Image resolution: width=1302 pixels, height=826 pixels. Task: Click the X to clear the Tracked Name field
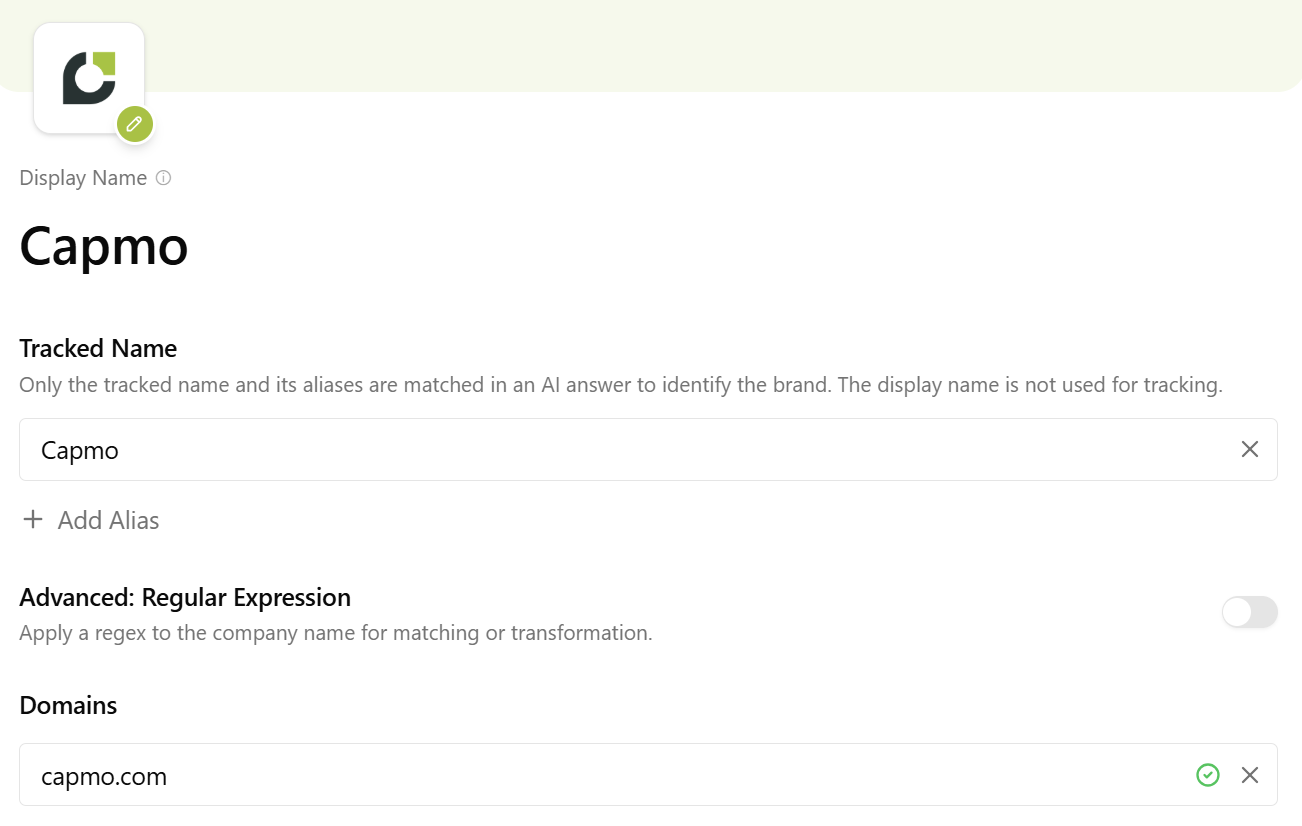click(x=1249, y=449)
